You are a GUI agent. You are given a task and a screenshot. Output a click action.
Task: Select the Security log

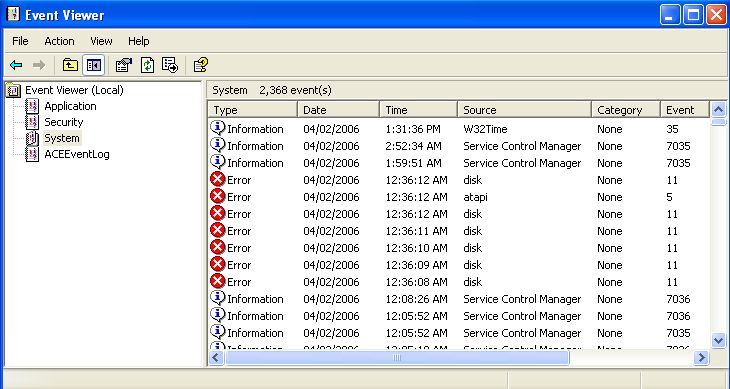(64, 122)
